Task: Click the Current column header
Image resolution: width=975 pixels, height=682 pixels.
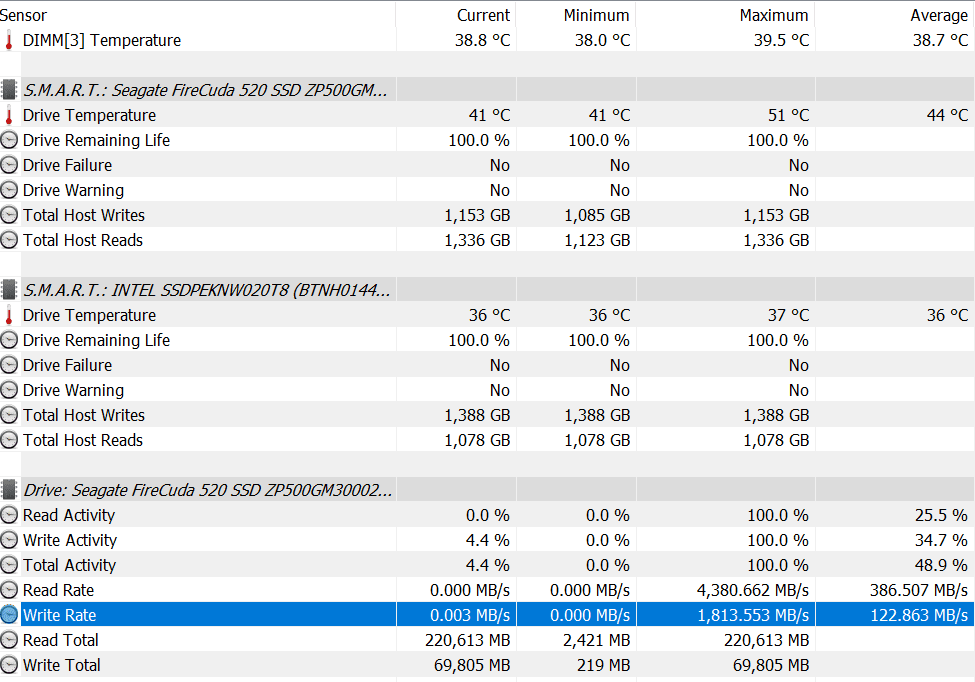Action: point(483,15)
